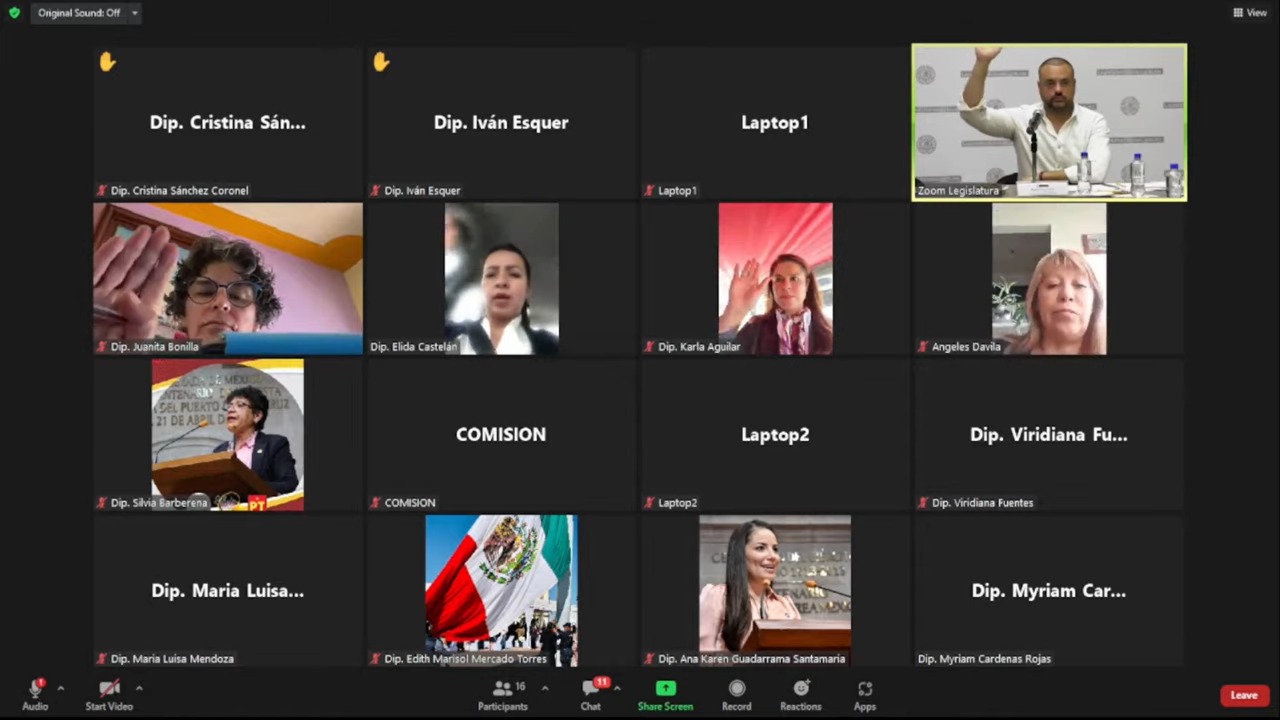The image size is (1280, 720).
Task: Expand audio options arrow beside Audio
Action: point(61,688)
